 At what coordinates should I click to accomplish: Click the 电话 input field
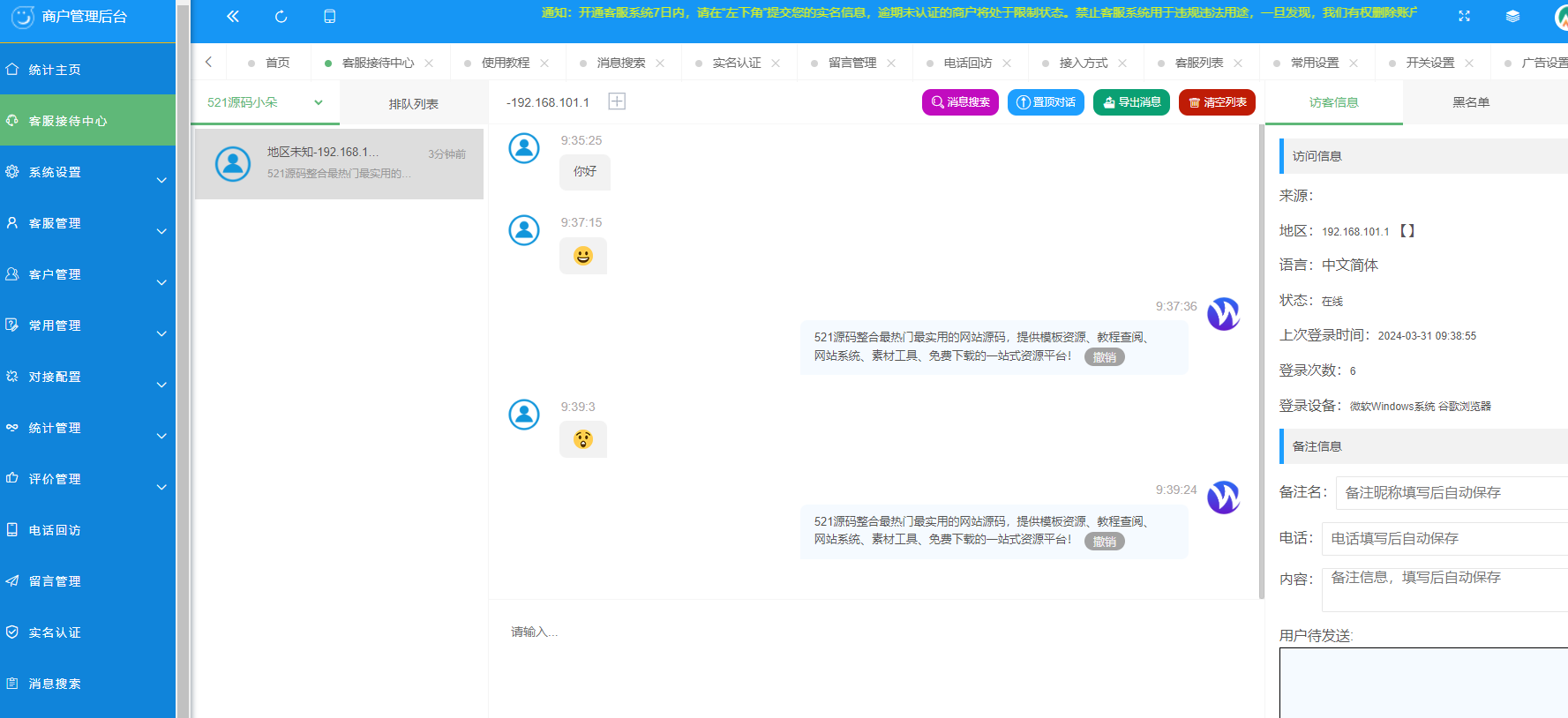click(1444, 538)
